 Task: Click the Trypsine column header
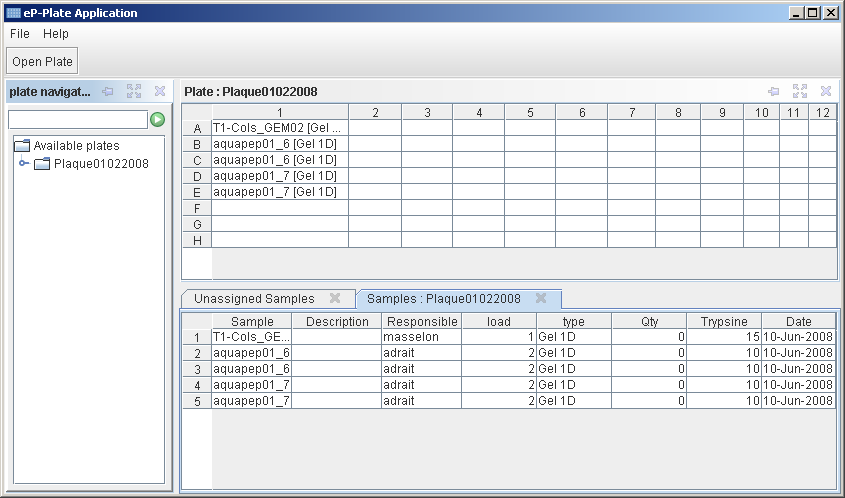(x=723, y=322)
